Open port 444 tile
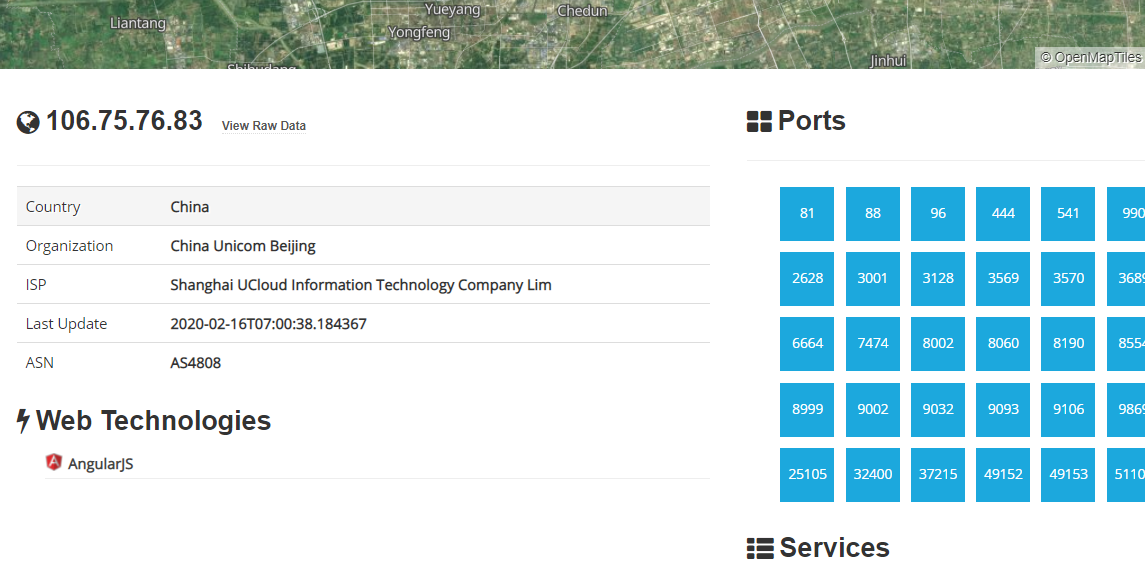The image size is (1145, 569). click(x=1003, y=213)
